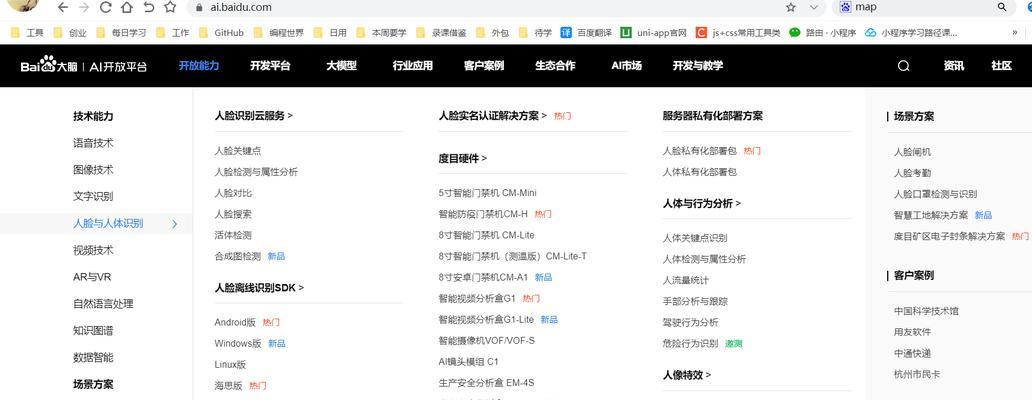Open the 开发与教学 nav menu

pyautogui.click(x=698, y=66)
